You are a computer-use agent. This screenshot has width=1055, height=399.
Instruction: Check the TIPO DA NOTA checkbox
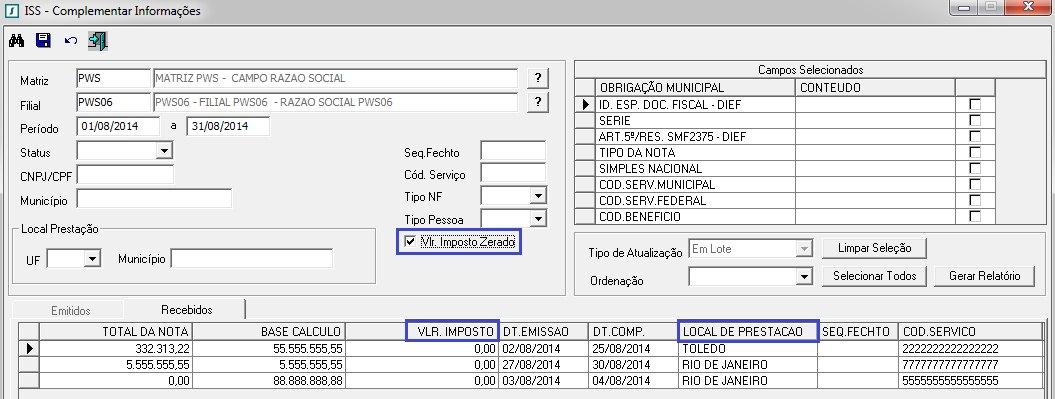coord(974,153)
